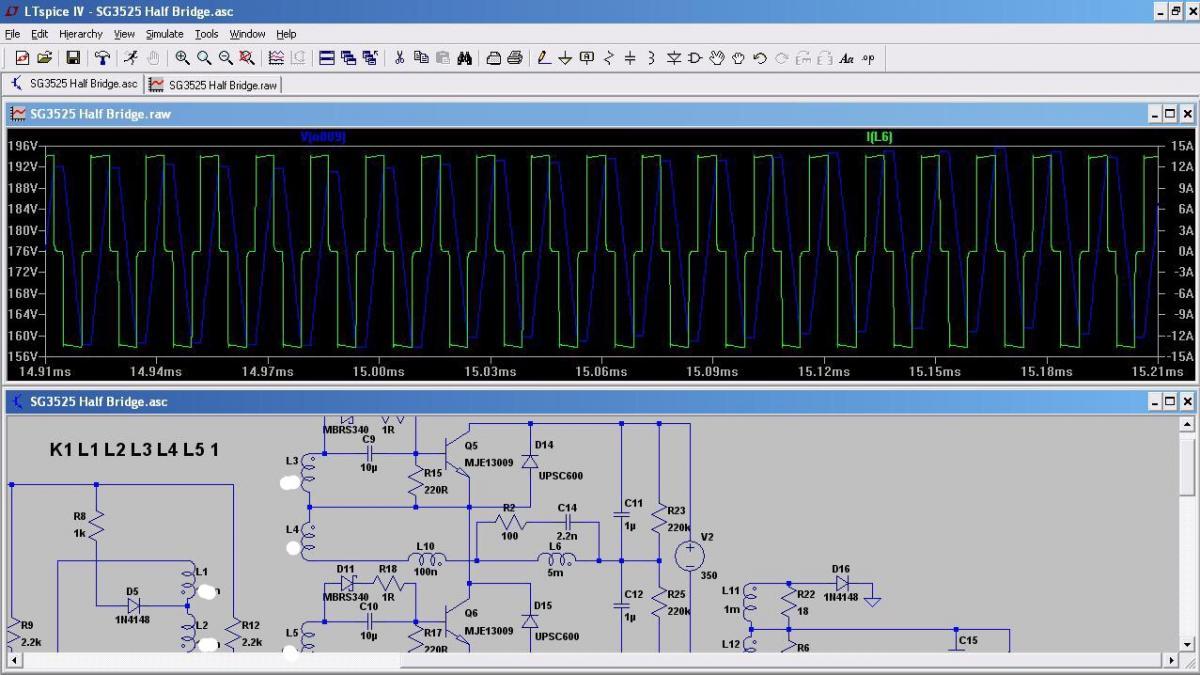Open the Tools menu
Image resolution: width=1200 pixels, height=675 pixels.
207,34
